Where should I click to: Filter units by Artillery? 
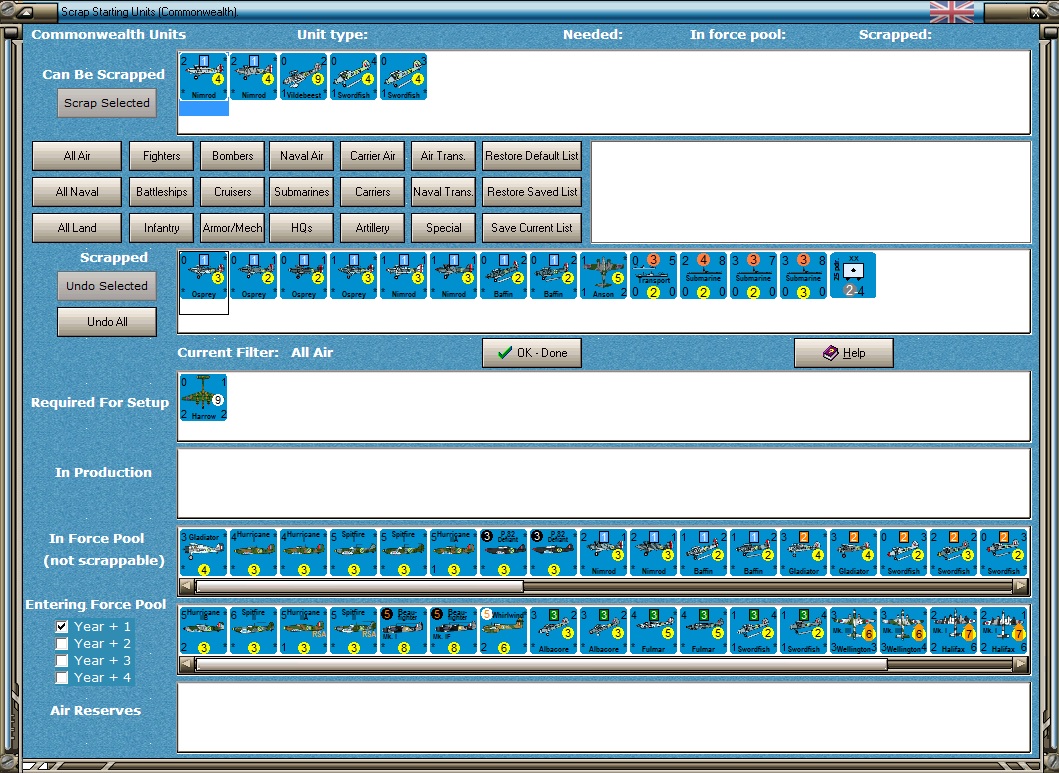click(372, 228)
